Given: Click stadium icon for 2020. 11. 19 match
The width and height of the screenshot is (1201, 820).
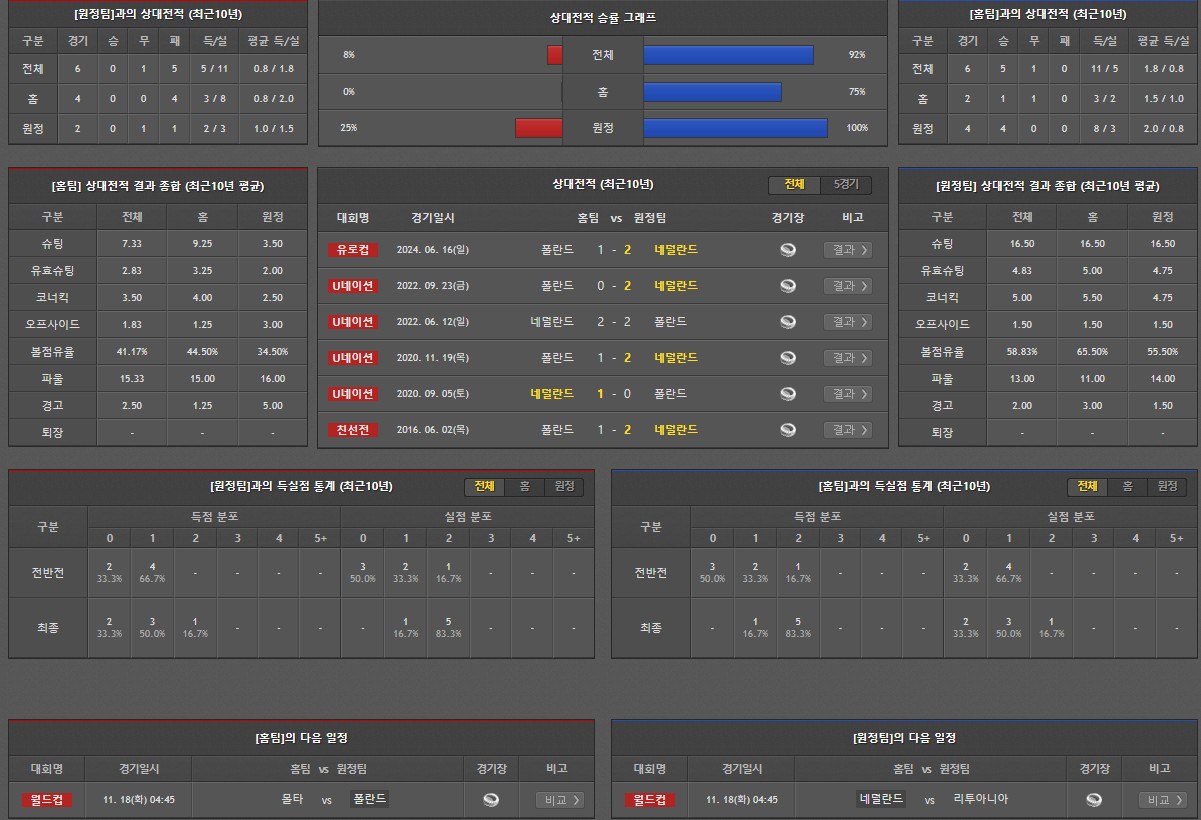Looking at the screenshot, I should (788, 358).
